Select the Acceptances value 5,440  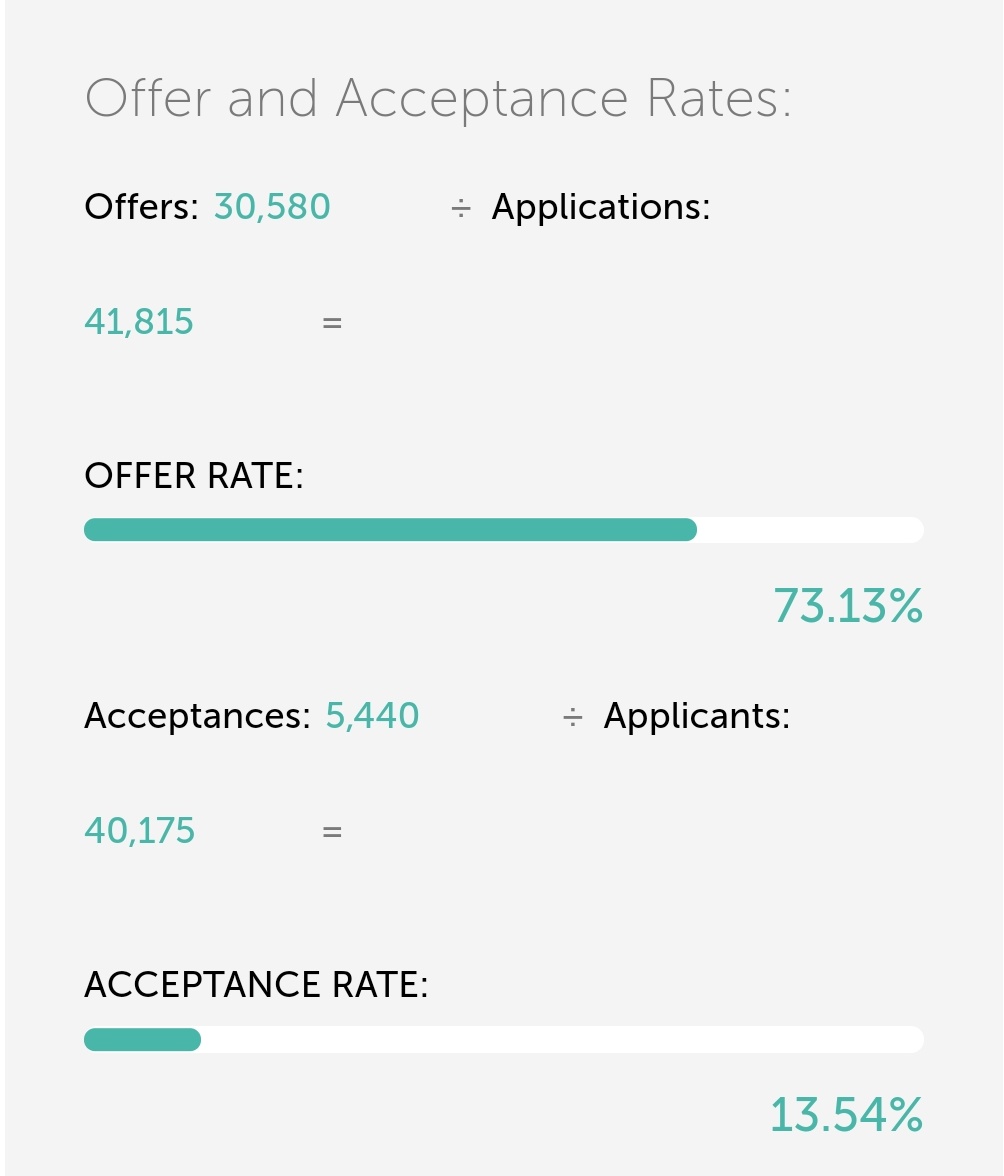pos(372,716)
